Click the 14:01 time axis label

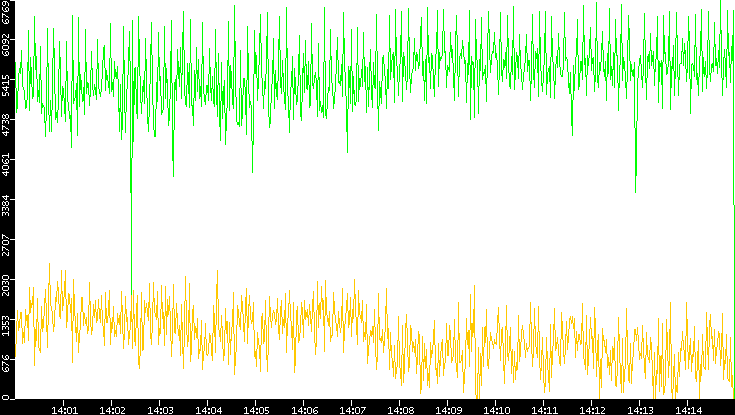[64, 410]
